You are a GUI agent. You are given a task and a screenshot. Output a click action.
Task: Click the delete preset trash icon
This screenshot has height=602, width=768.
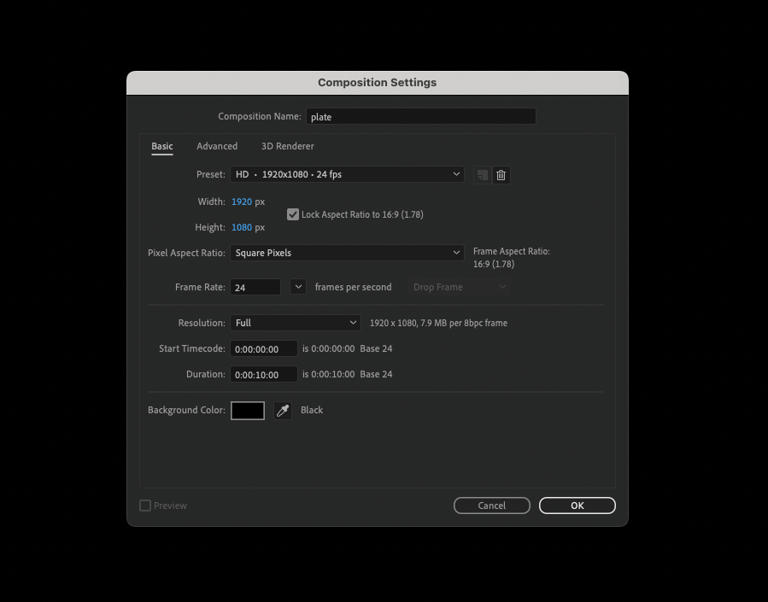[501, 175]
